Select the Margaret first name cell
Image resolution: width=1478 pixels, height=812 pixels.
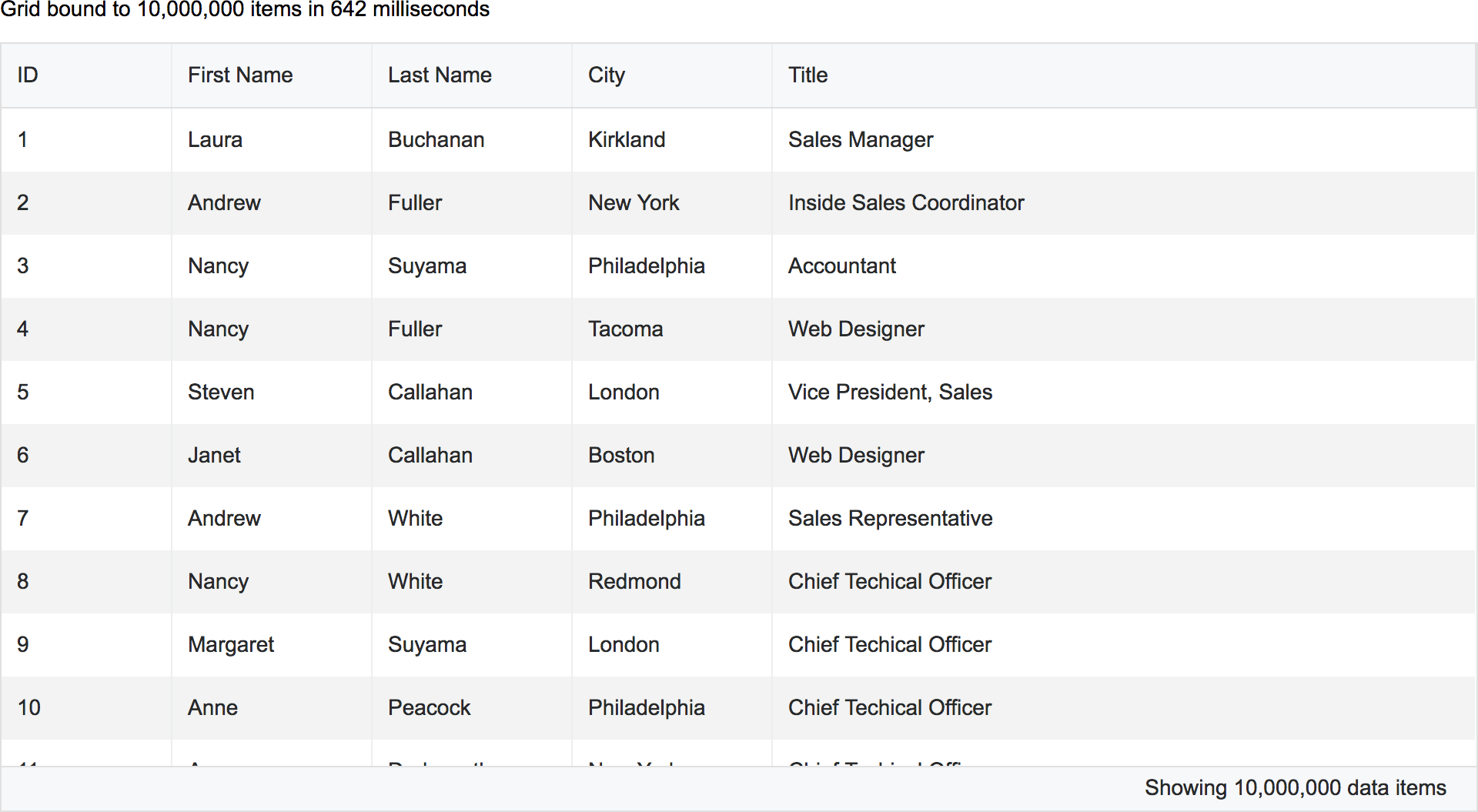[231, 644]
